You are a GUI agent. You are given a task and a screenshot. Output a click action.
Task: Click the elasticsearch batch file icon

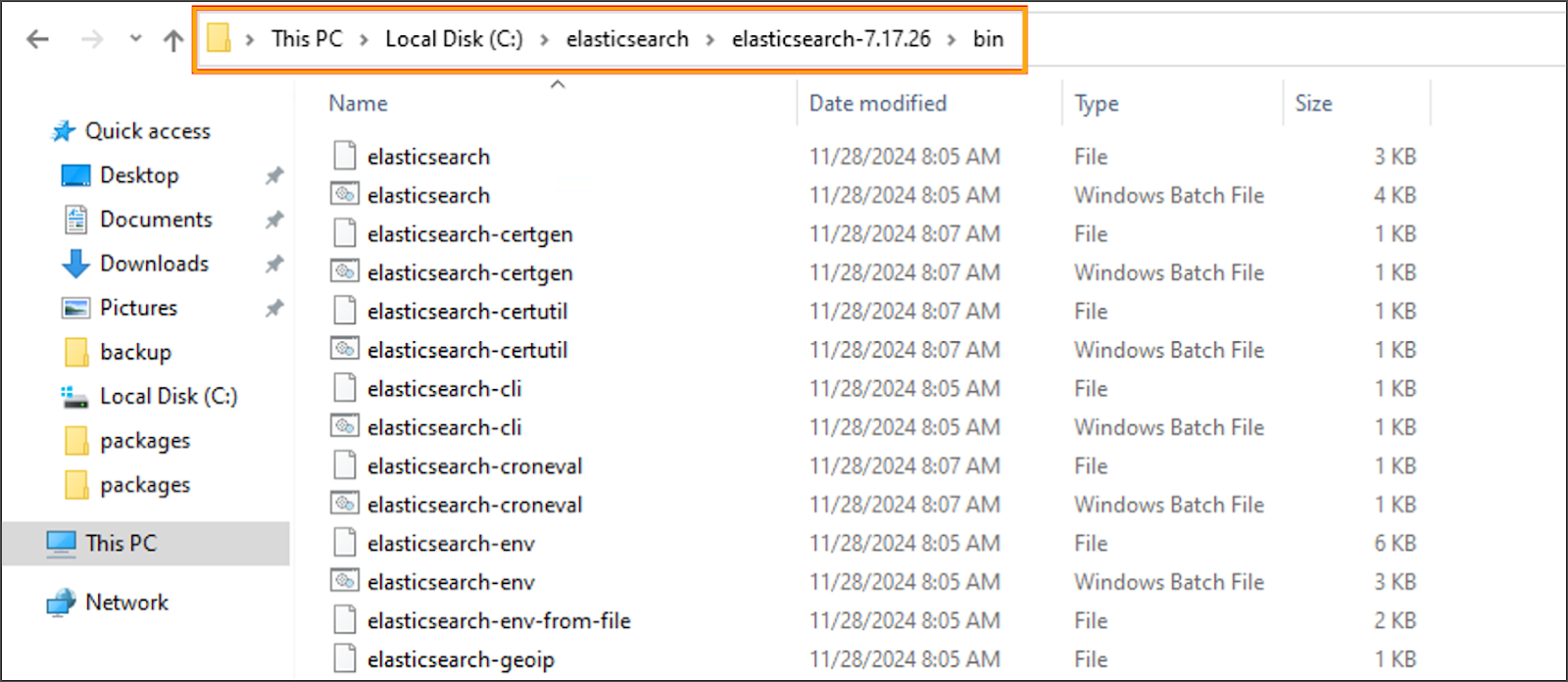[344, 195]
